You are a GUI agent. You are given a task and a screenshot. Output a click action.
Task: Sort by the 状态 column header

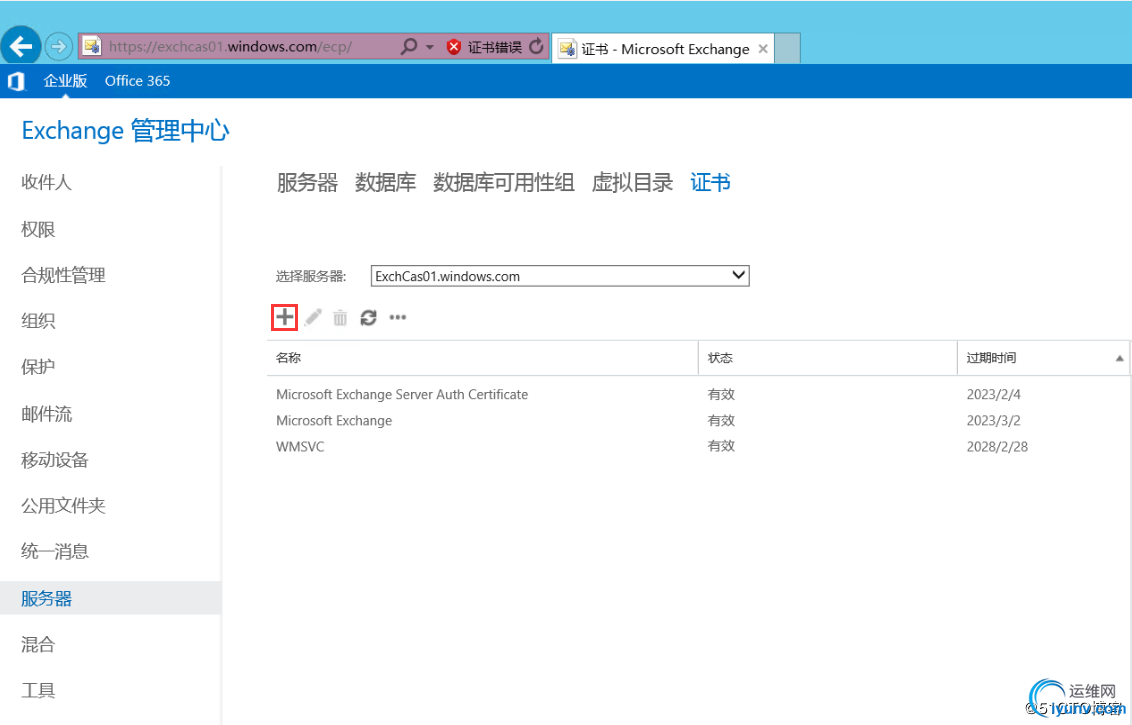point(827,358)
